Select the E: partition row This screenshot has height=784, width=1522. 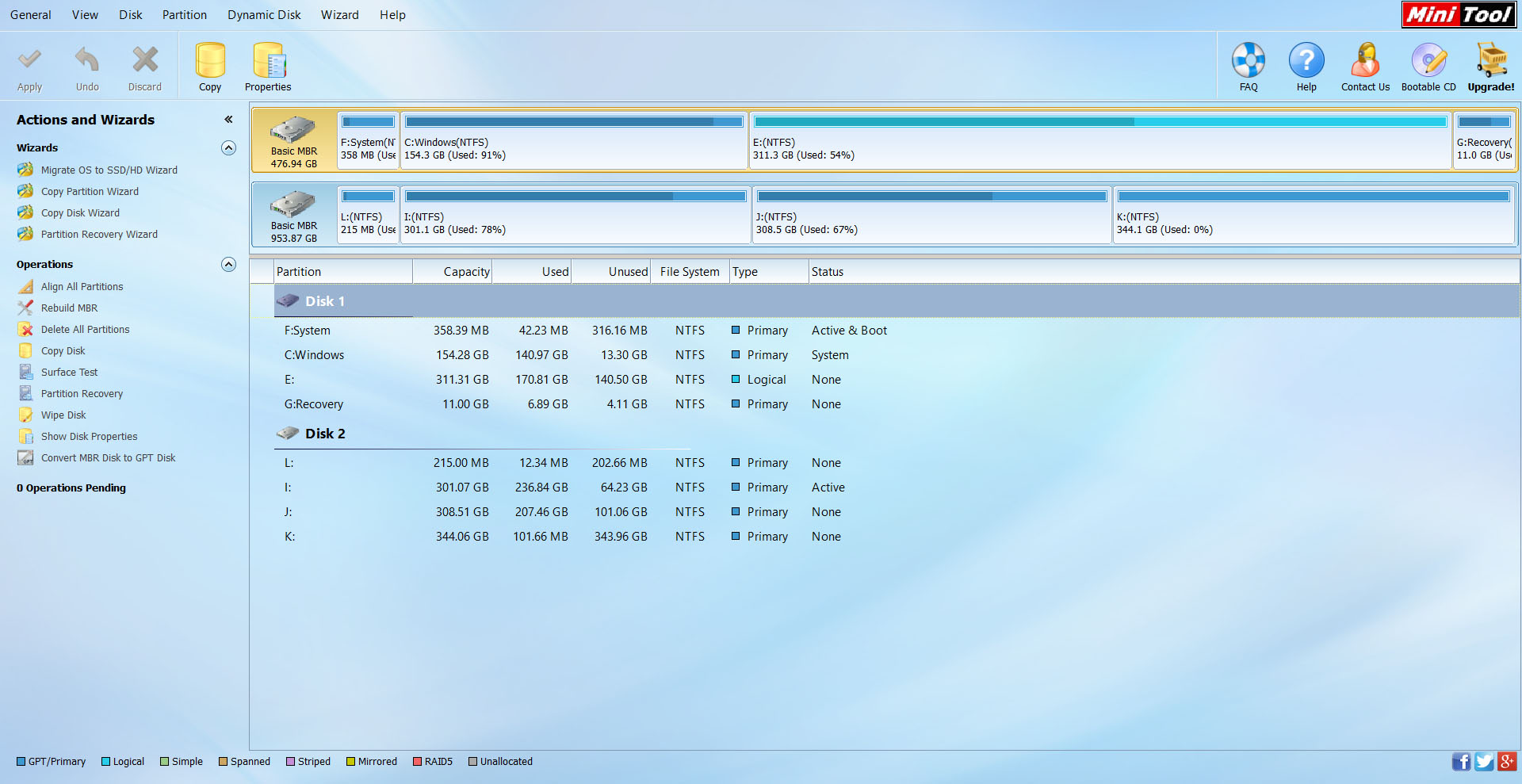pyautogui.click(x=897, y=380)
